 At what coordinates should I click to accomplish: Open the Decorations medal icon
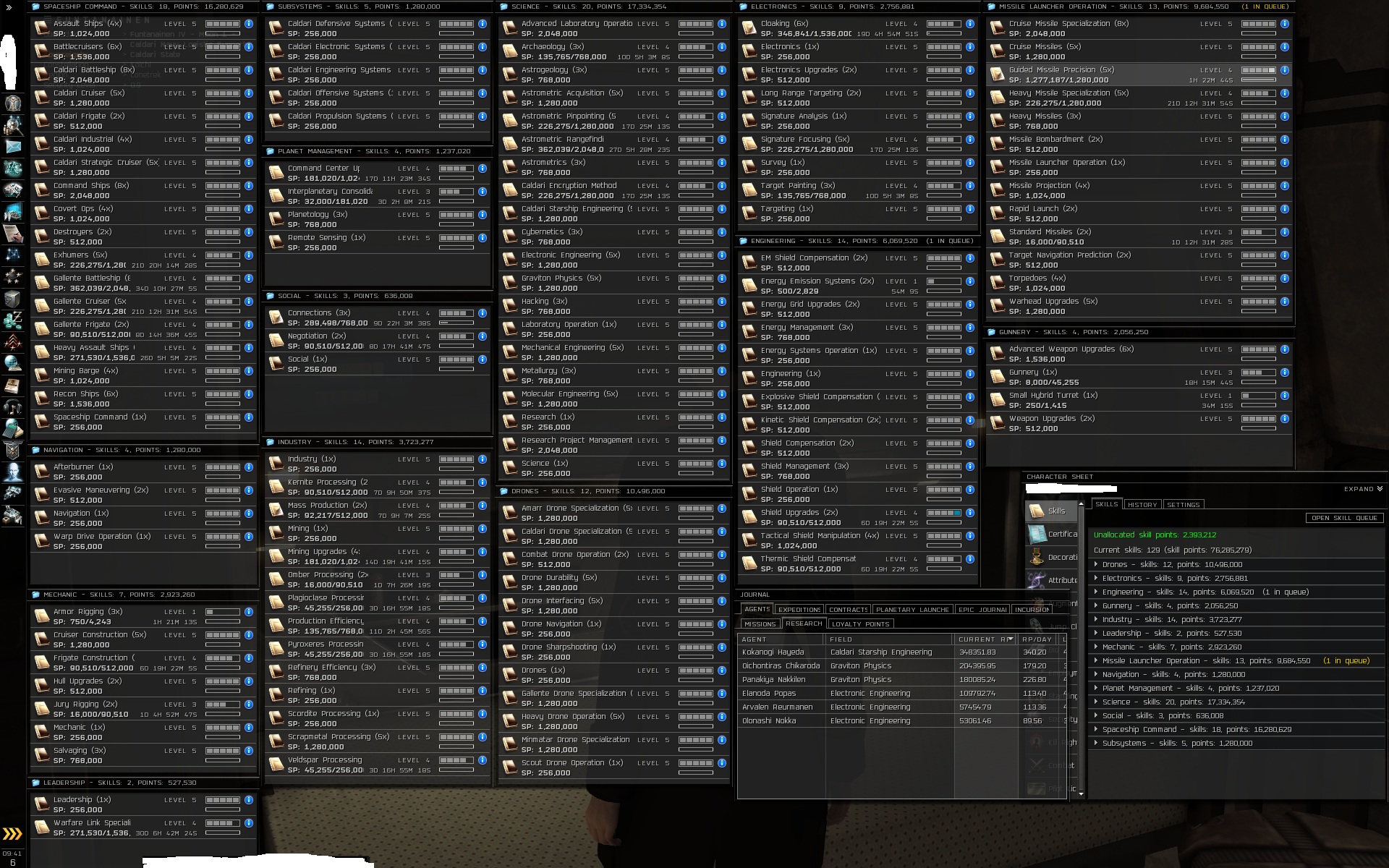click(x=1037, y=558)
